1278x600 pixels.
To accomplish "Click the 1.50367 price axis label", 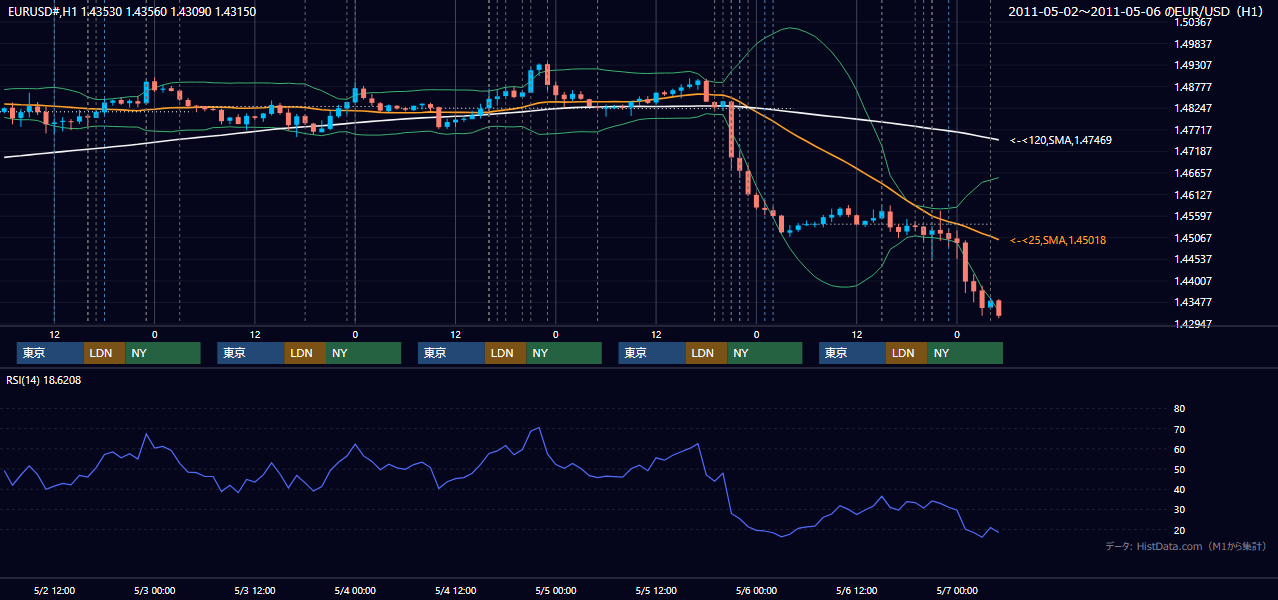I will click(x=1193, y=22).
